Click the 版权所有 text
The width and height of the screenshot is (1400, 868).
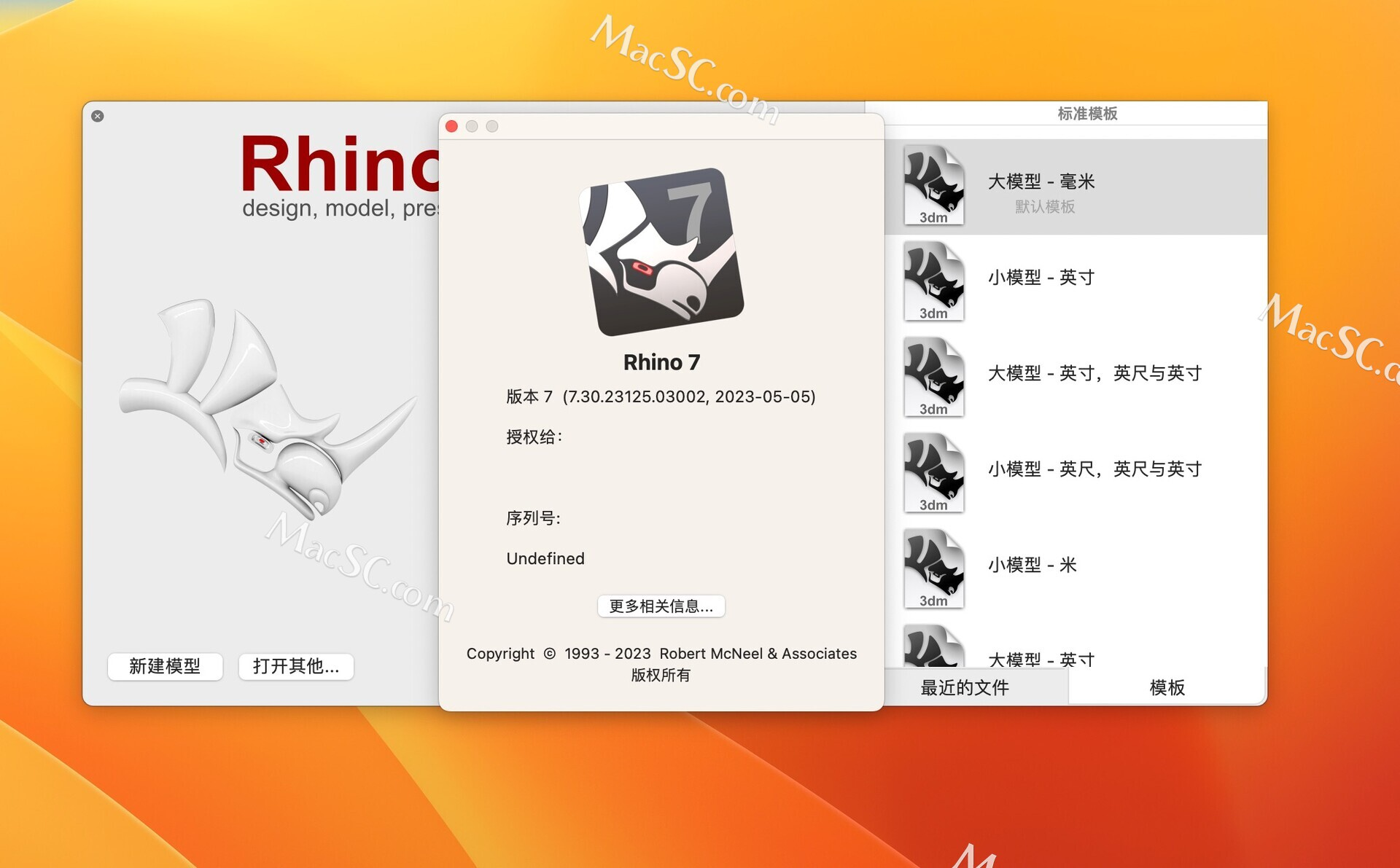[x=661, y=675]
